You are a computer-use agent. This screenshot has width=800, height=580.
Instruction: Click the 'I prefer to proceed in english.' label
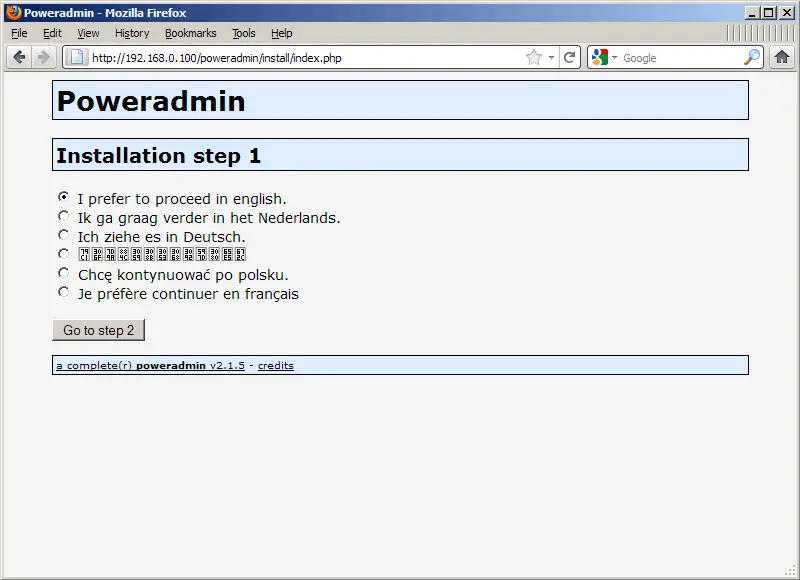tap(182, 198)
